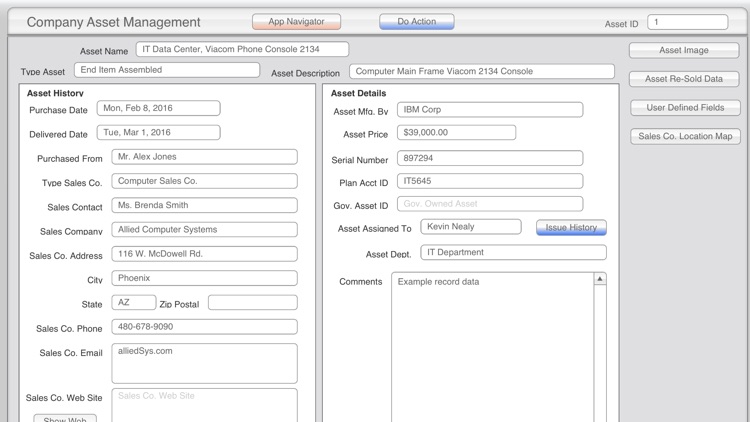Click the Delivered Date field
750x422 pixels.
tap(158, 133)
